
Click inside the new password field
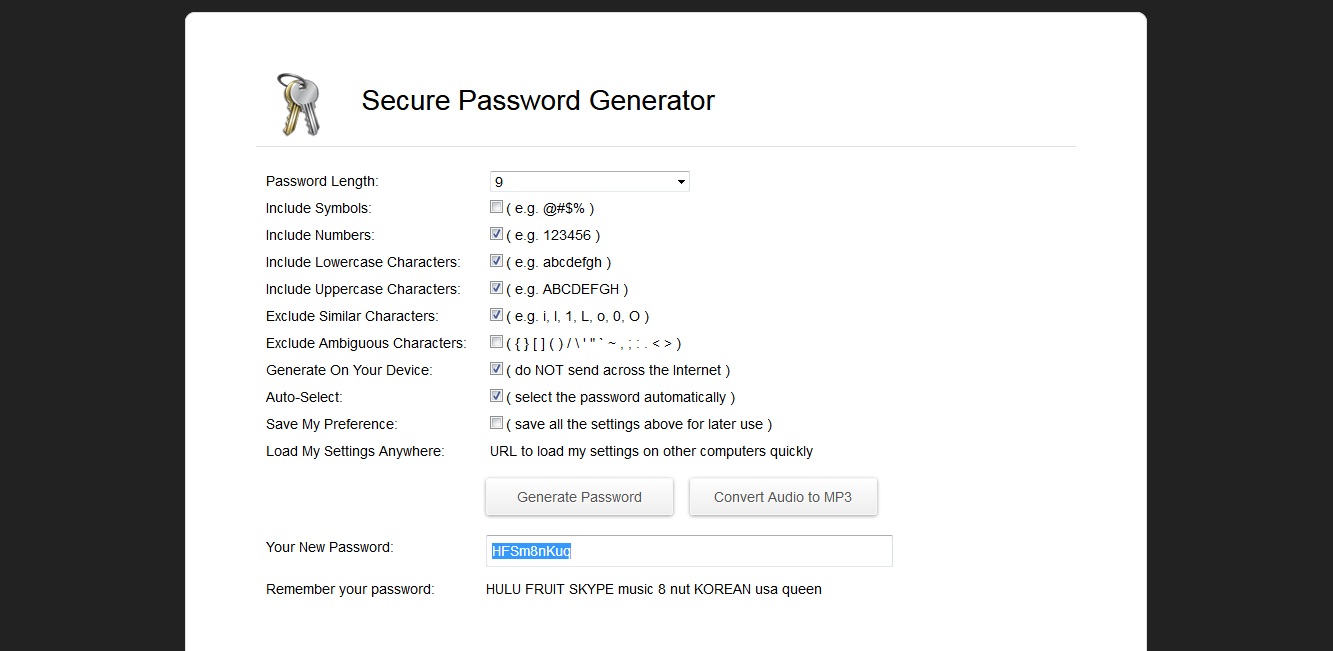[688, 551]
